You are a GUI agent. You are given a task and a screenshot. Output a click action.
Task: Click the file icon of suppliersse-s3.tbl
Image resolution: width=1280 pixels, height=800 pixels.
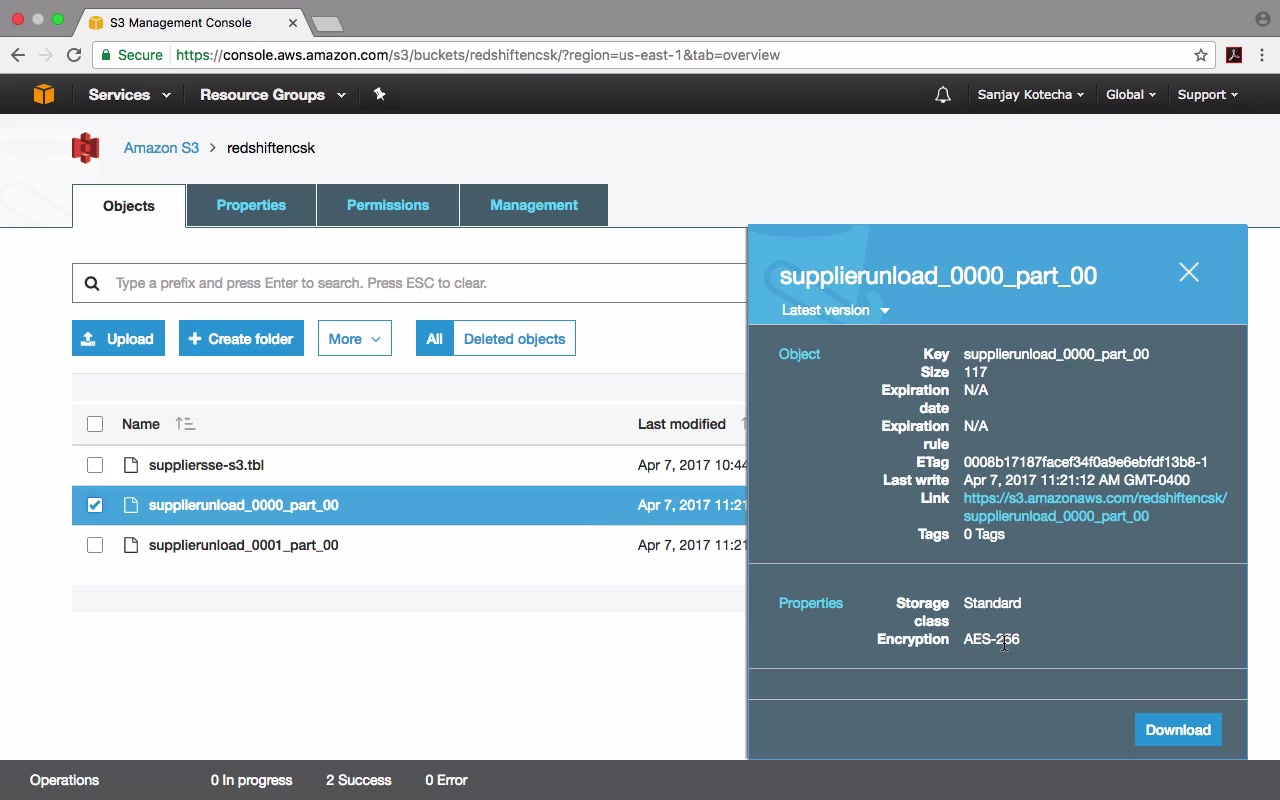click(130, 465)
